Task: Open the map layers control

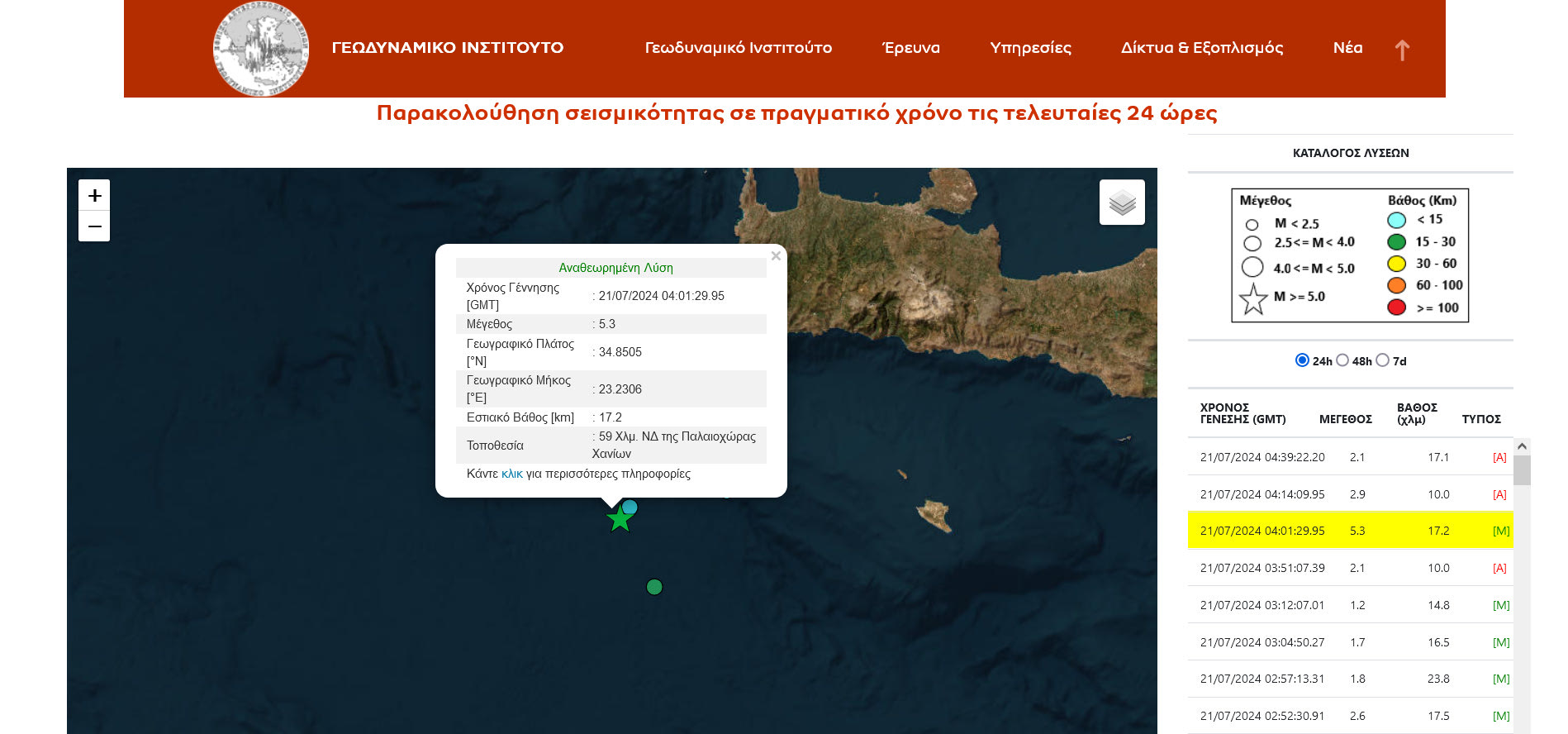Action: click(1122, 203)
